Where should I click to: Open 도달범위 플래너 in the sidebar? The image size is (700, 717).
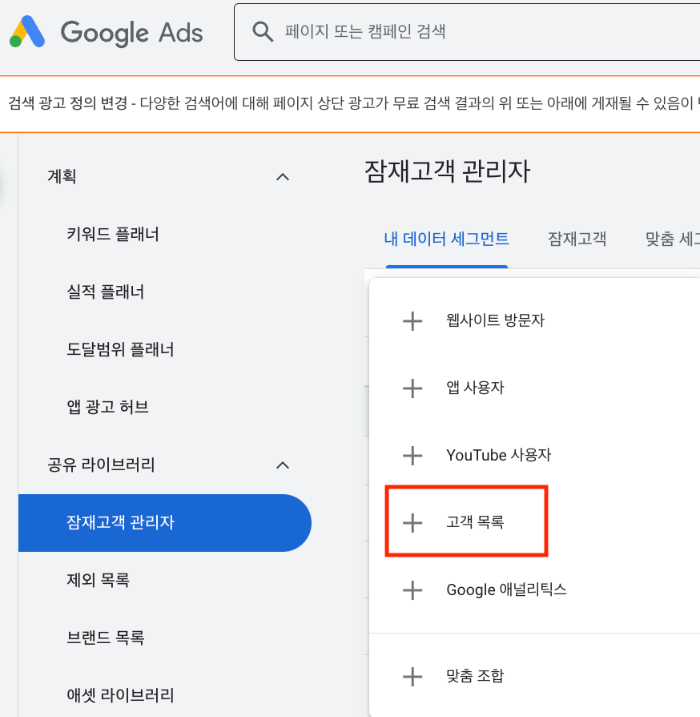pos(120,349)
